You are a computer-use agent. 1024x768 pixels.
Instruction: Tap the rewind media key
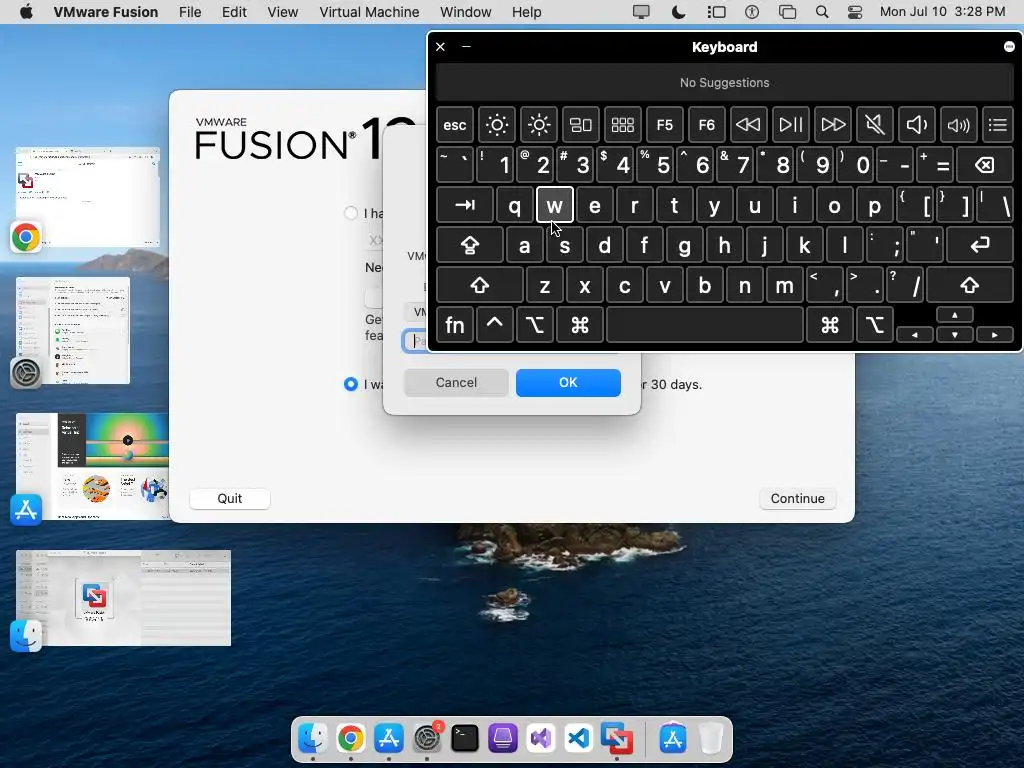748,125
